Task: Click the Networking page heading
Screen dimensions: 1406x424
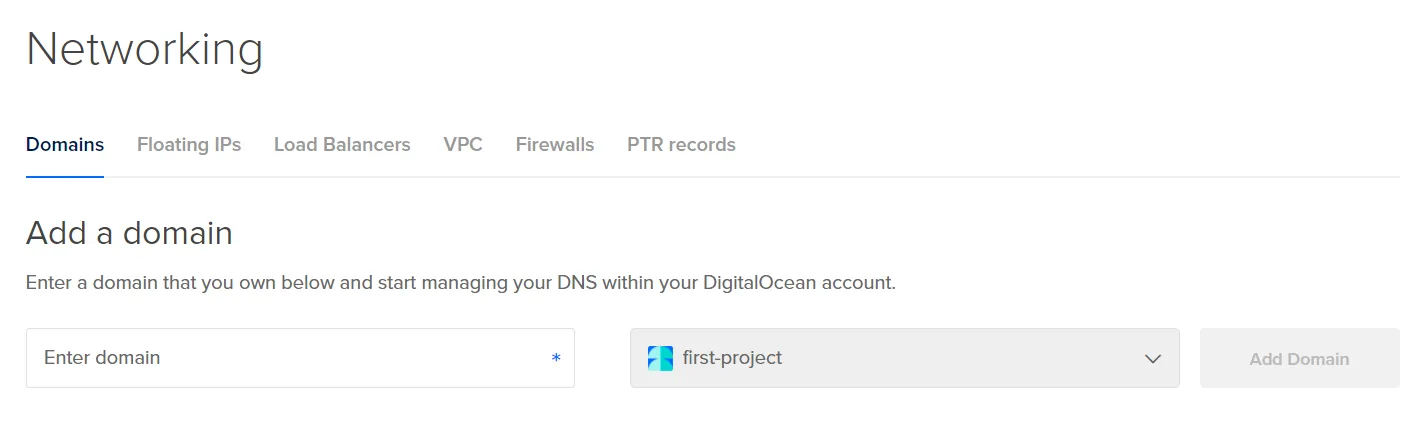Action: (x=144, y=49)
